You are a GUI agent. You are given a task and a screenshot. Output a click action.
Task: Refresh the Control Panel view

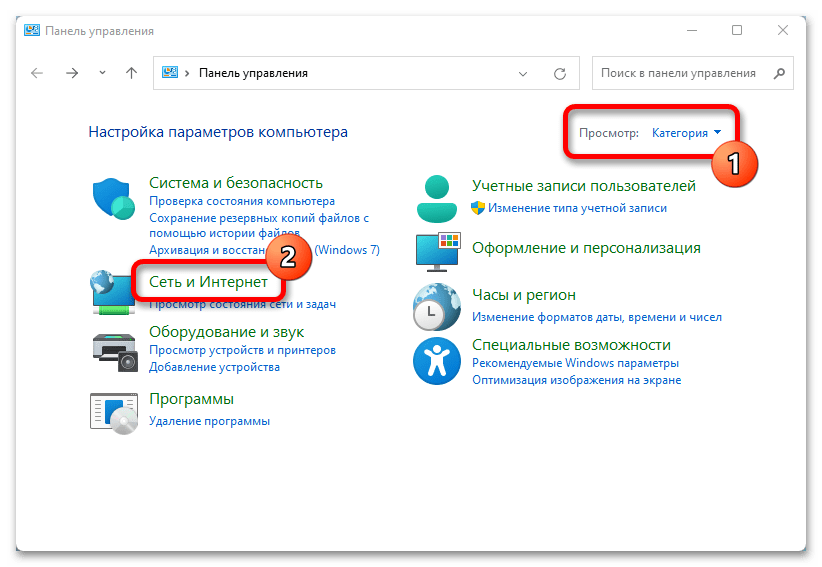(x=560, y=73)
